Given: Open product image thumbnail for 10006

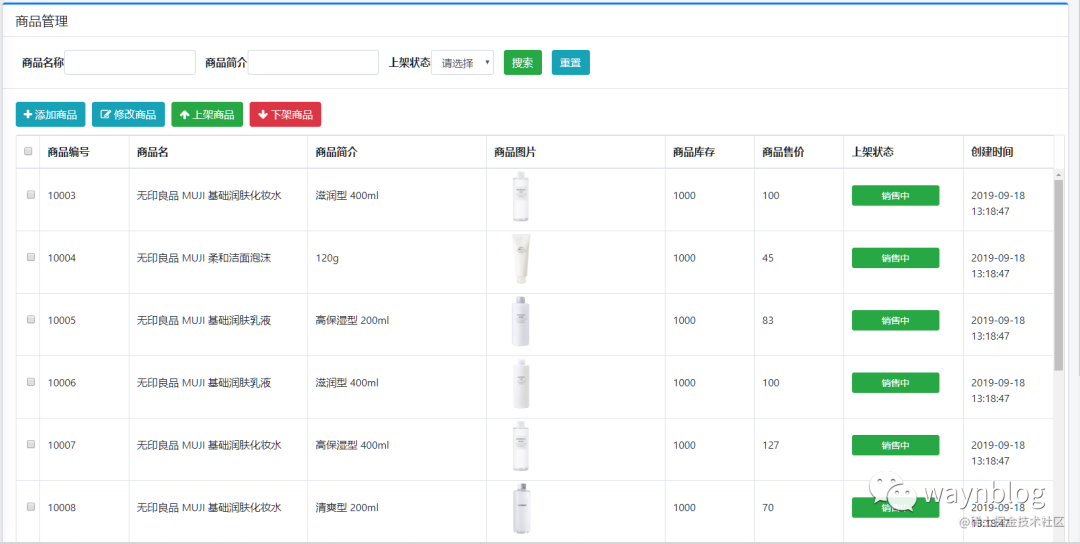Looking at the screenshot, I should point(521,384).
